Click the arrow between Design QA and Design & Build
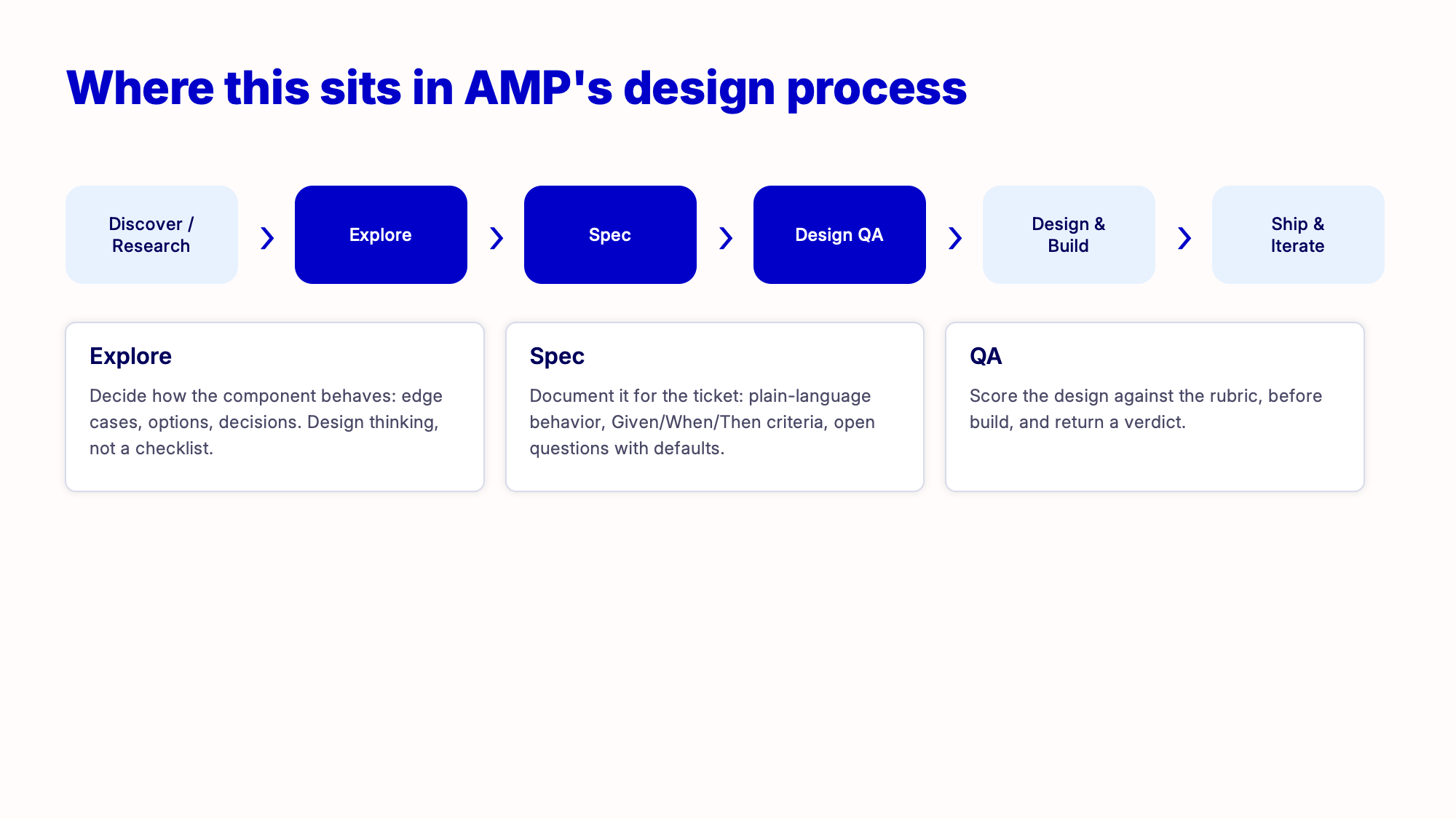 (955, 237)
